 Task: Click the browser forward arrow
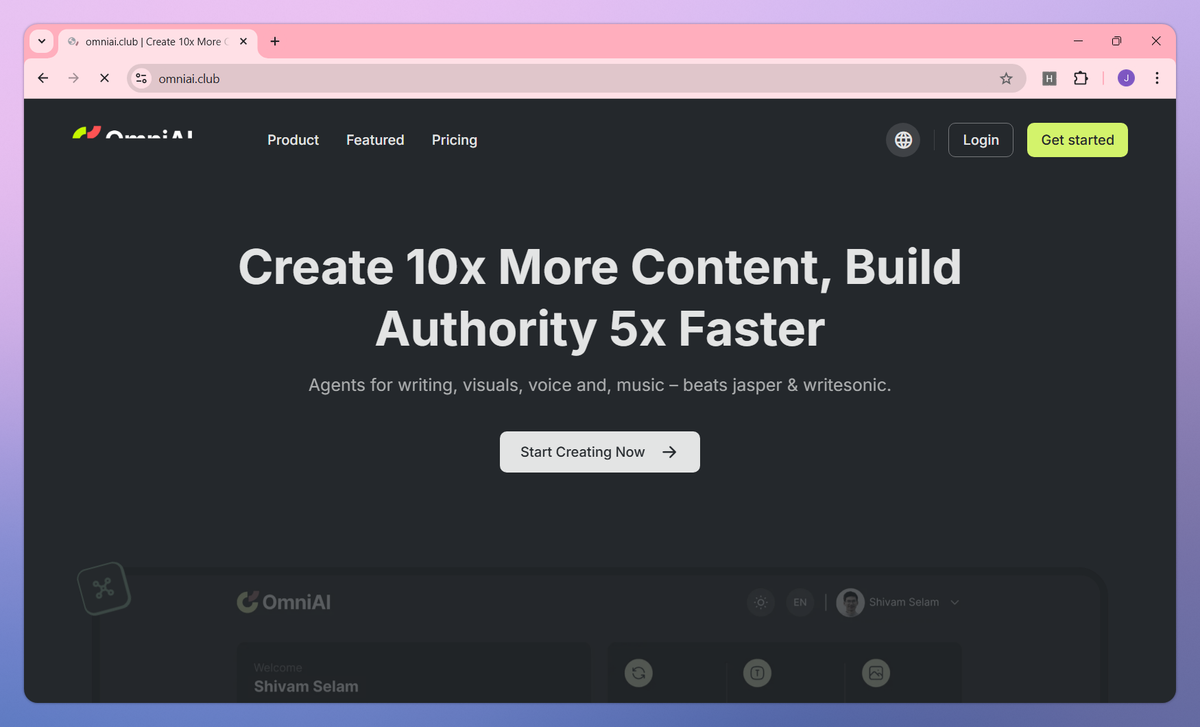[73, 78]
